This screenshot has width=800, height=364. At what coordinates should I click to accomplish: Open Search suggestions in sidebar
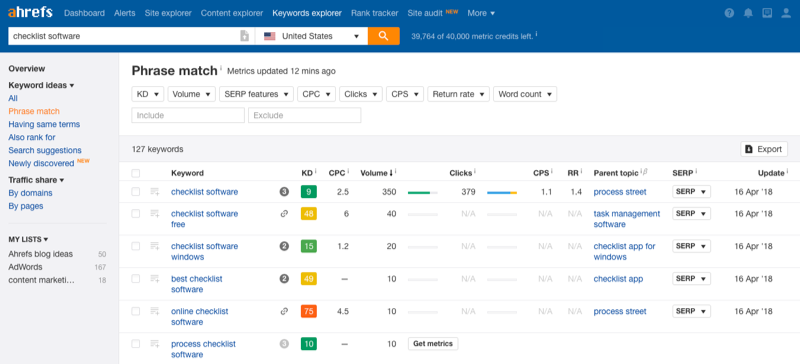pyautogui.click(x=45, y=151)
